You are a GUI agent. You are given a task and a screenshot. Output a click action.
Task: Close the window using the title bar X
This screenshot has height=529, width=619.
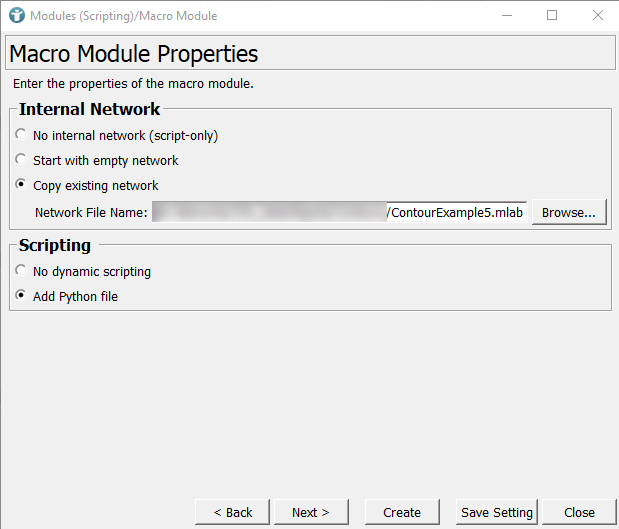point(596,15)
